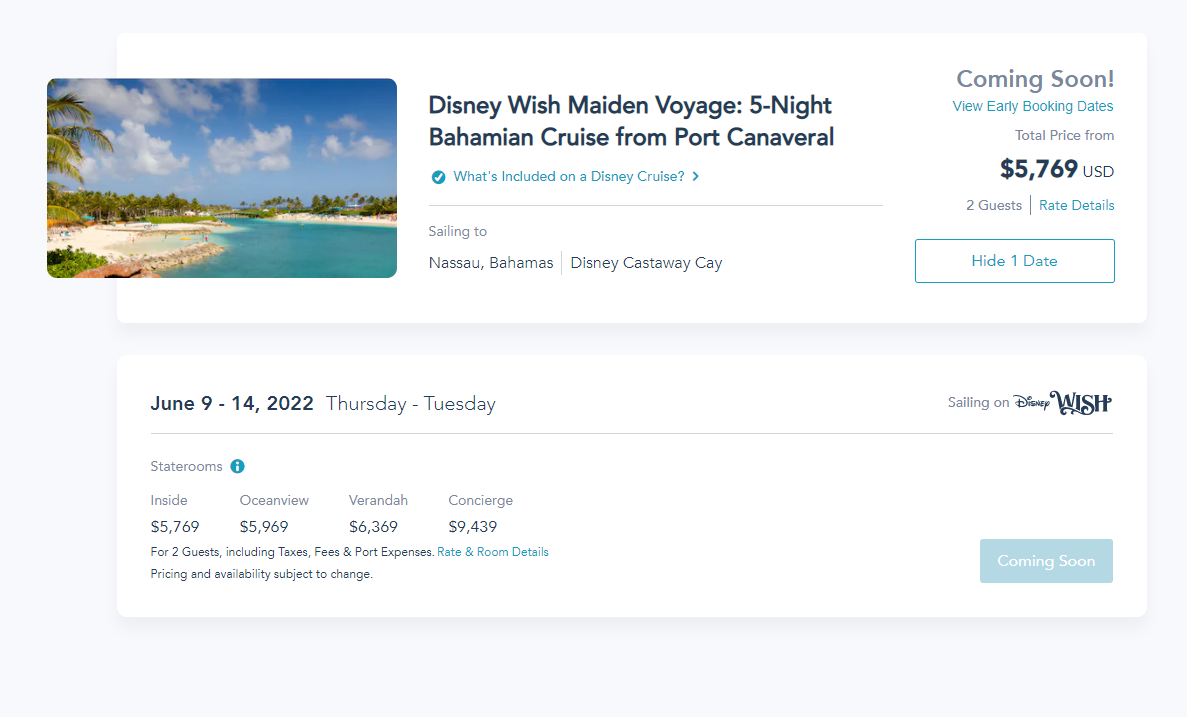Select the Concierge stateroom price $9,439

point(473,527)
